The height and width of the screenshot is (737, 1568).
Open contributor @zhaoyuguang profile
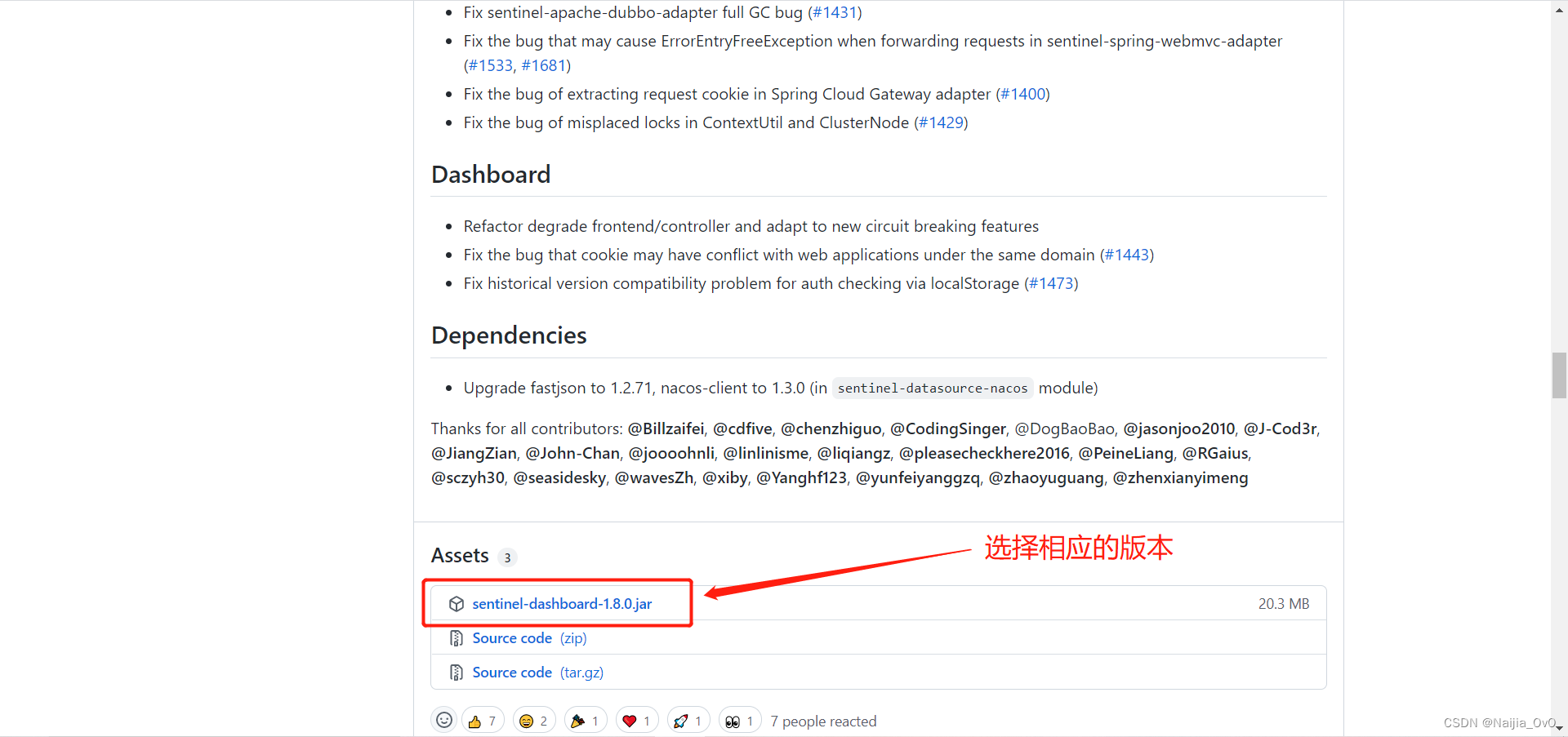(x=1046, y=477)
